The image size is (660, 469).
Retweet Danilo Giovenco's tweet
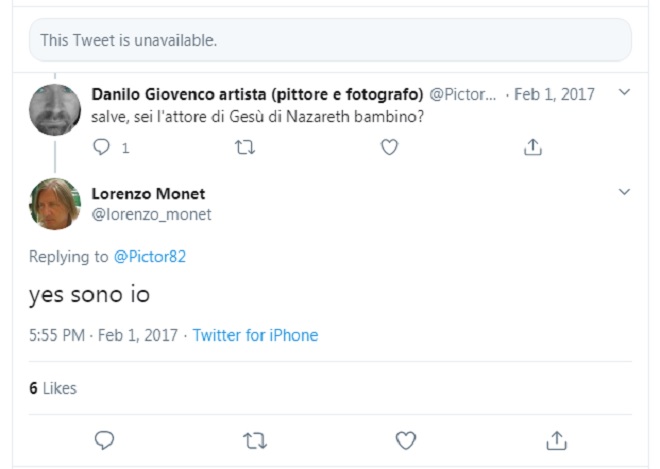pyautogui.click(x=244, y=147)
